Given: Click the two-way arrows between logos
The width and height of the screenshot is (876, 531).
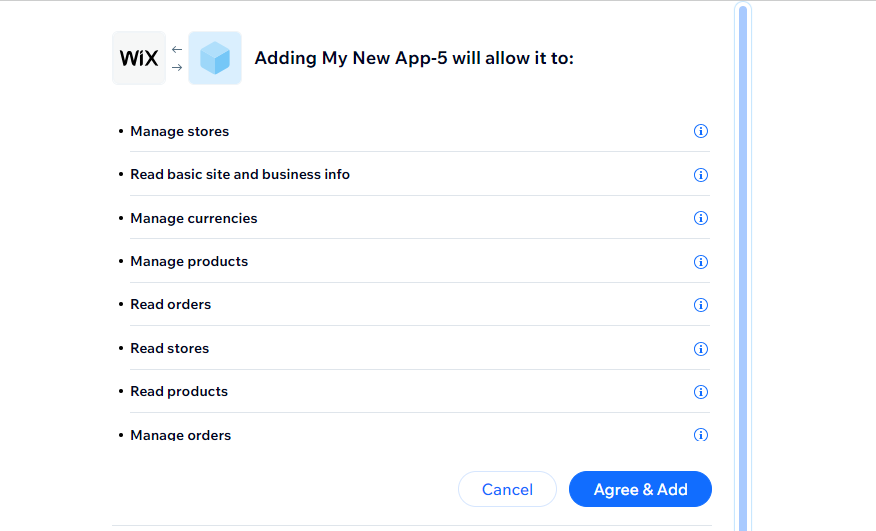Looking at the screenshot, I should (x=177, y=58).
